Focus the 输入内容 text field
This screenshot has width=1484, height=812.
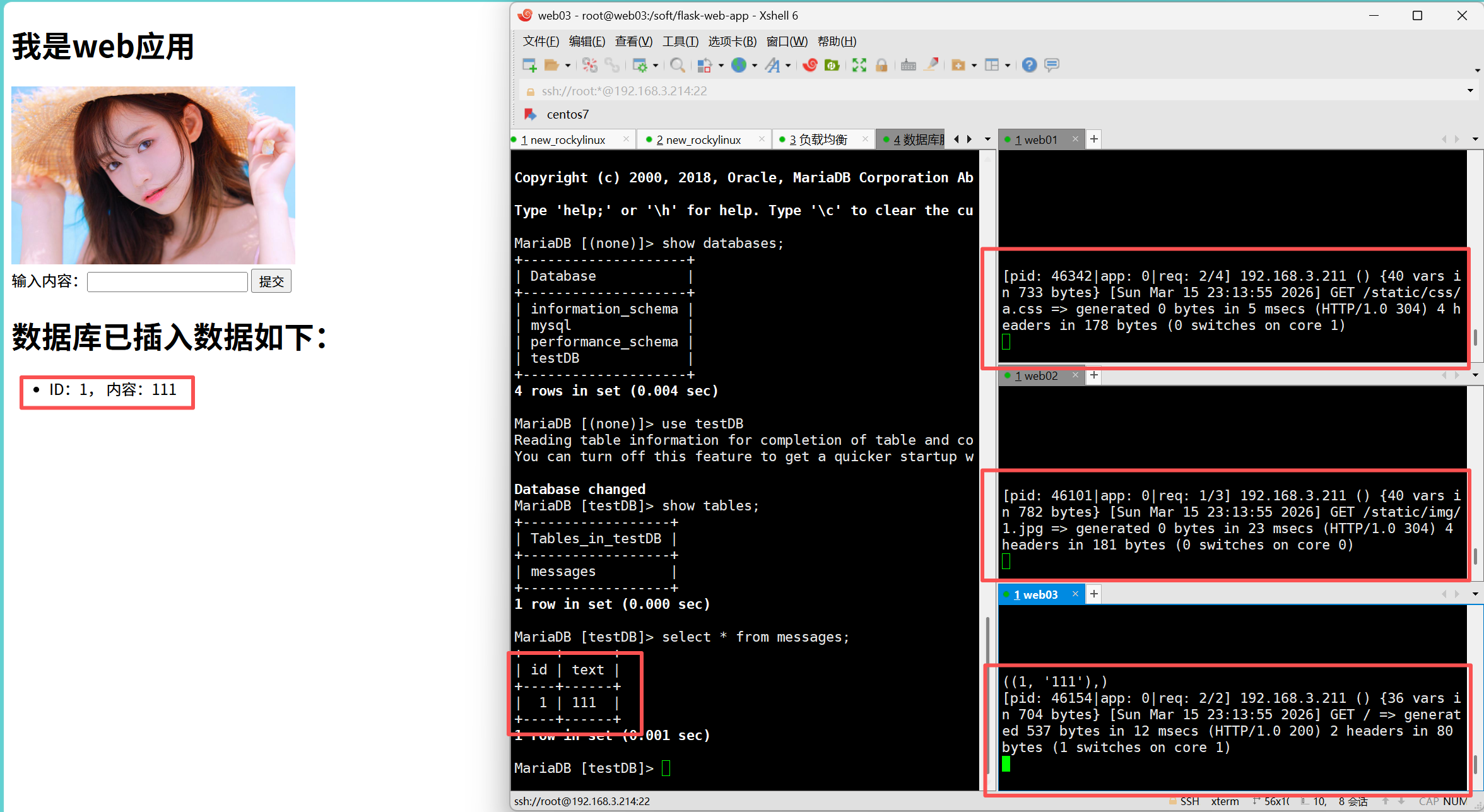tap(167, 281)
